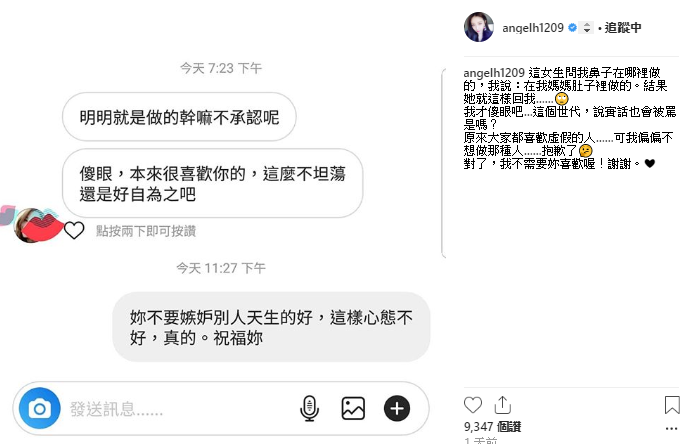Save the post with the bookmark icon
690x444 pixels.
[672, 405]
